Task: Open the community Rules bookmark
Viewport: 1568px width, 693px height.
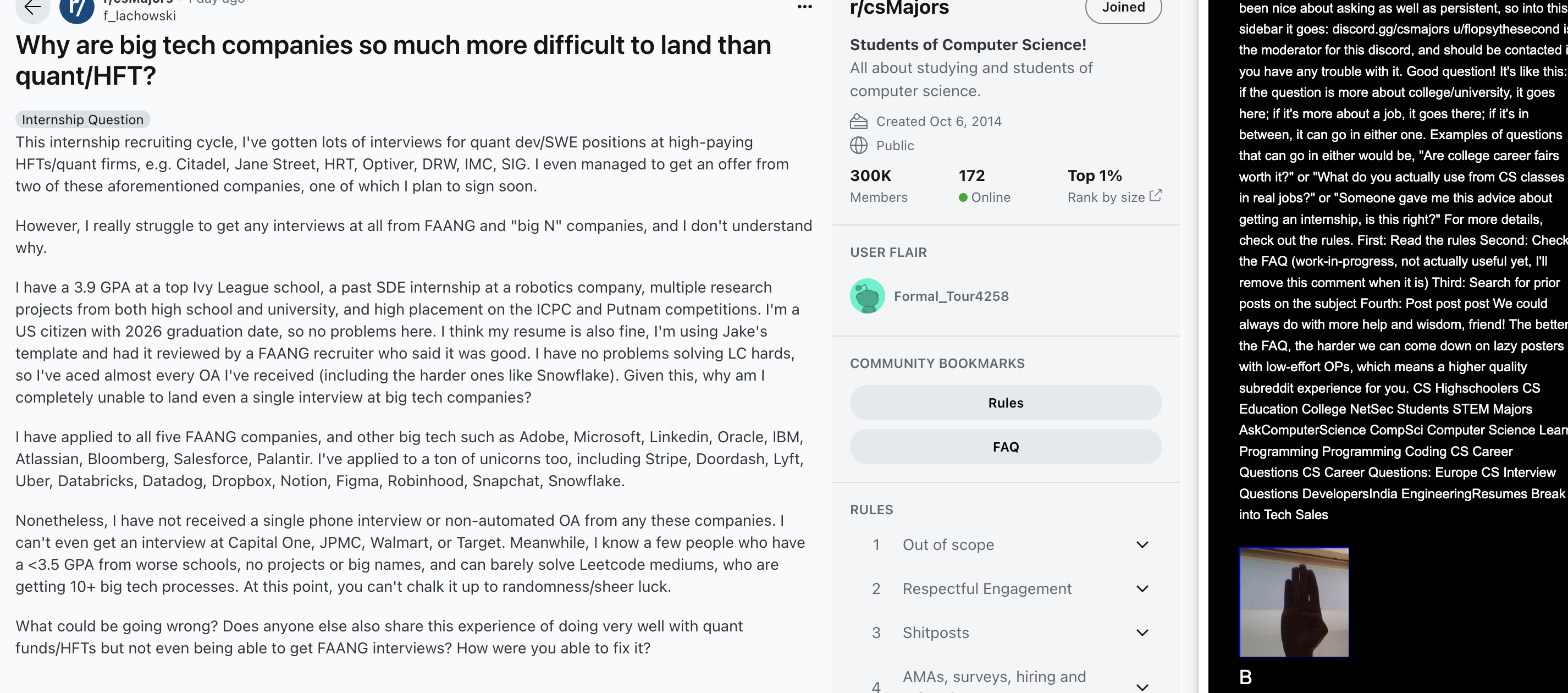Action: (x=1005, y=403)
